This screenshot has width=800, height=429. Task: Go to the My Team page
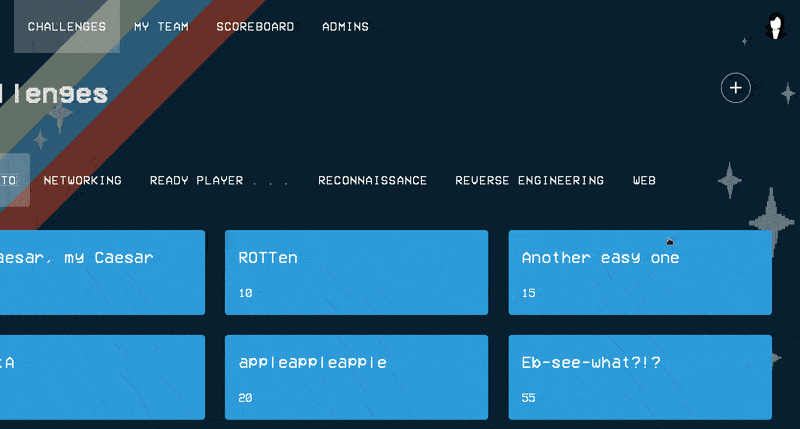[x=161, y=27]
